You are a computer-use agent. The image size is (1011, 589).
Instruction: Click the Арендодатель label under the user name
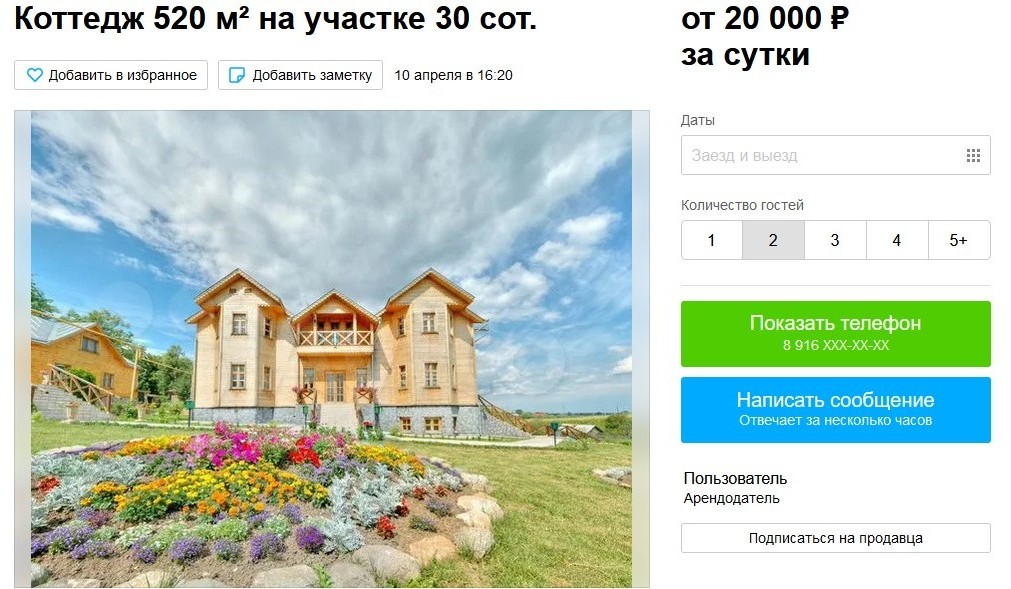click(731, 498)
